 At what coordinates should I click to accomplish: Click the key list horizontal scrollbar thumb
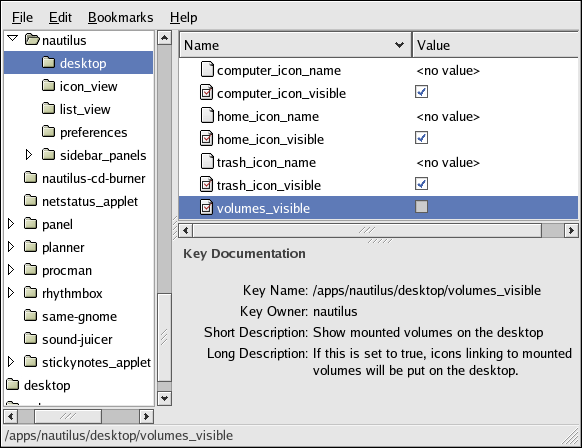(367, 230)
